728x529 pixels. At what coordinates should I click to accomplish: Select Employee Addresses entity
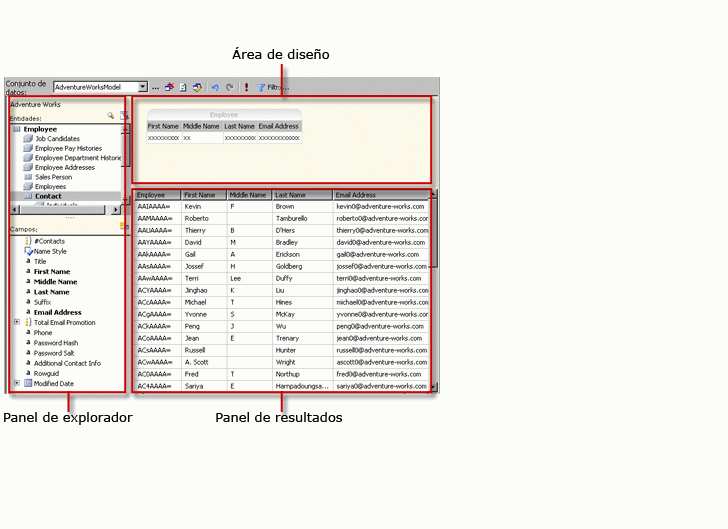65,167
